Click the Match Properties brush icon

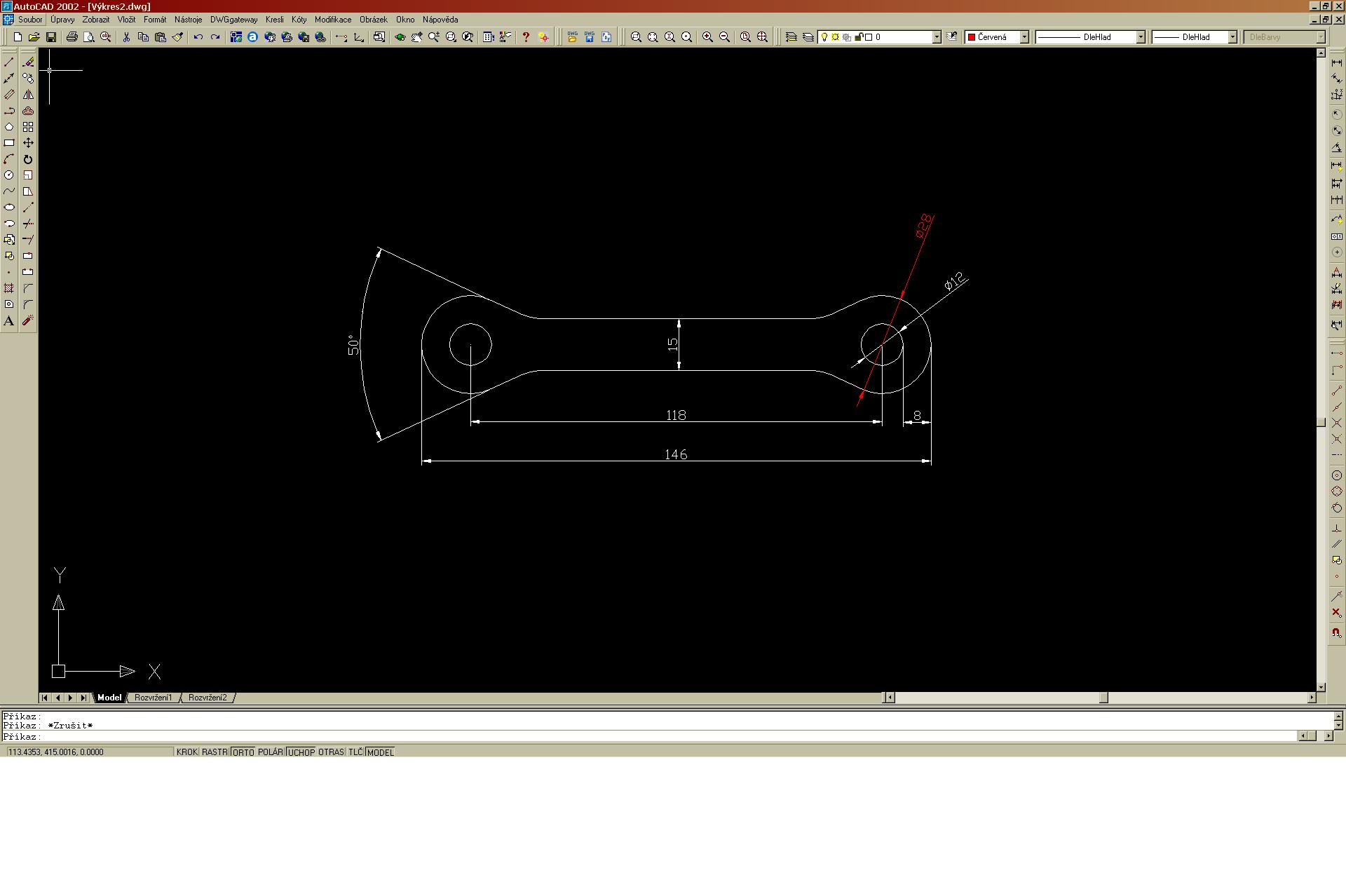(x=177, y=37)
